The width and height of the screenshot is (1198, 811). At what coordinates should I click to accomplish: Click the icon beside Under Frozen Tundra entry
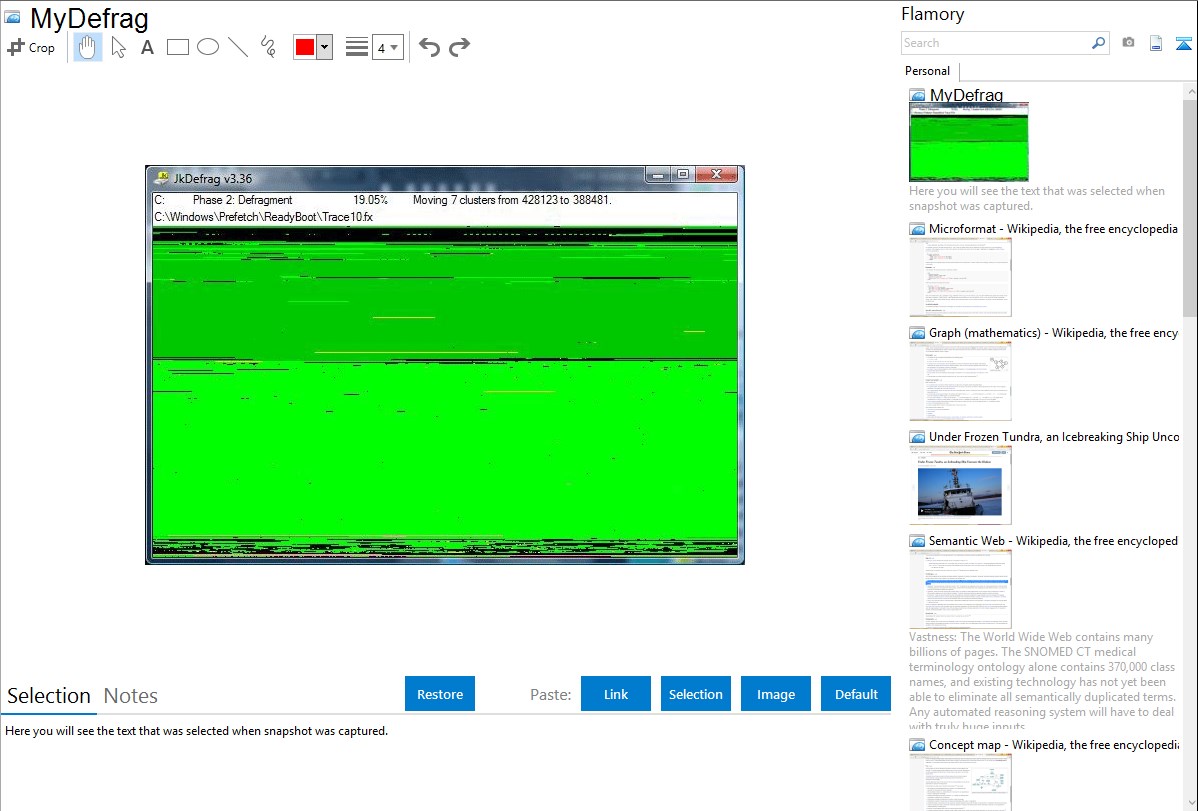tap(918, 437)
